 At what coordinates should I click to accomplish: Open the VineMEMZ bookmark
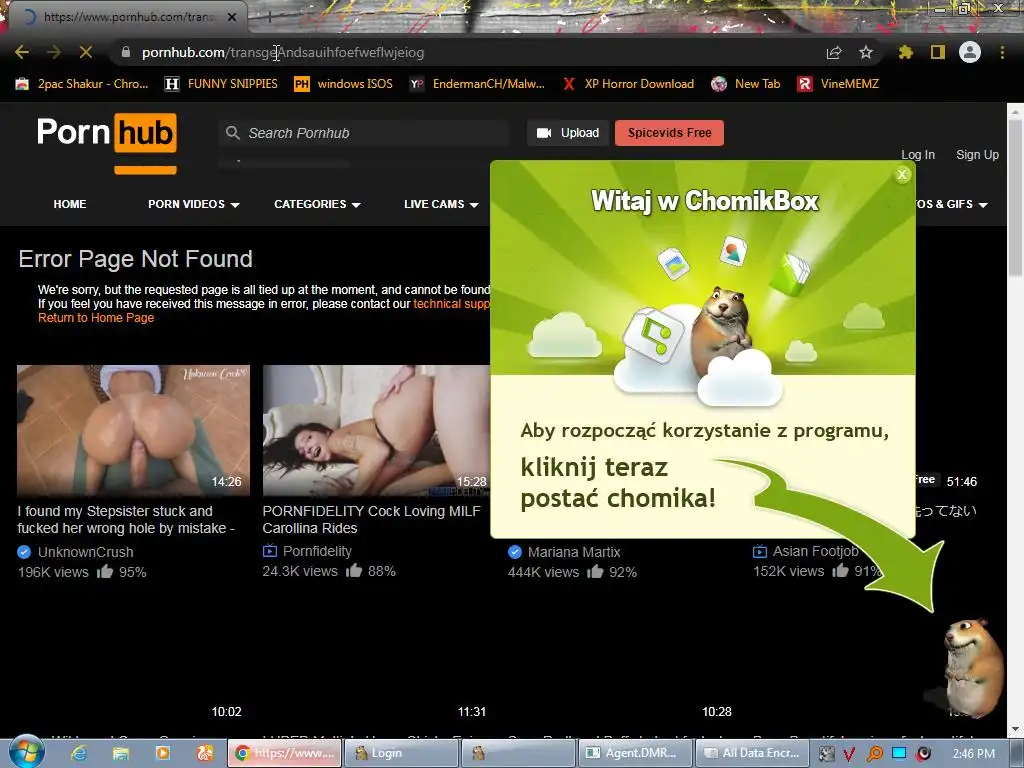(839, 84)
